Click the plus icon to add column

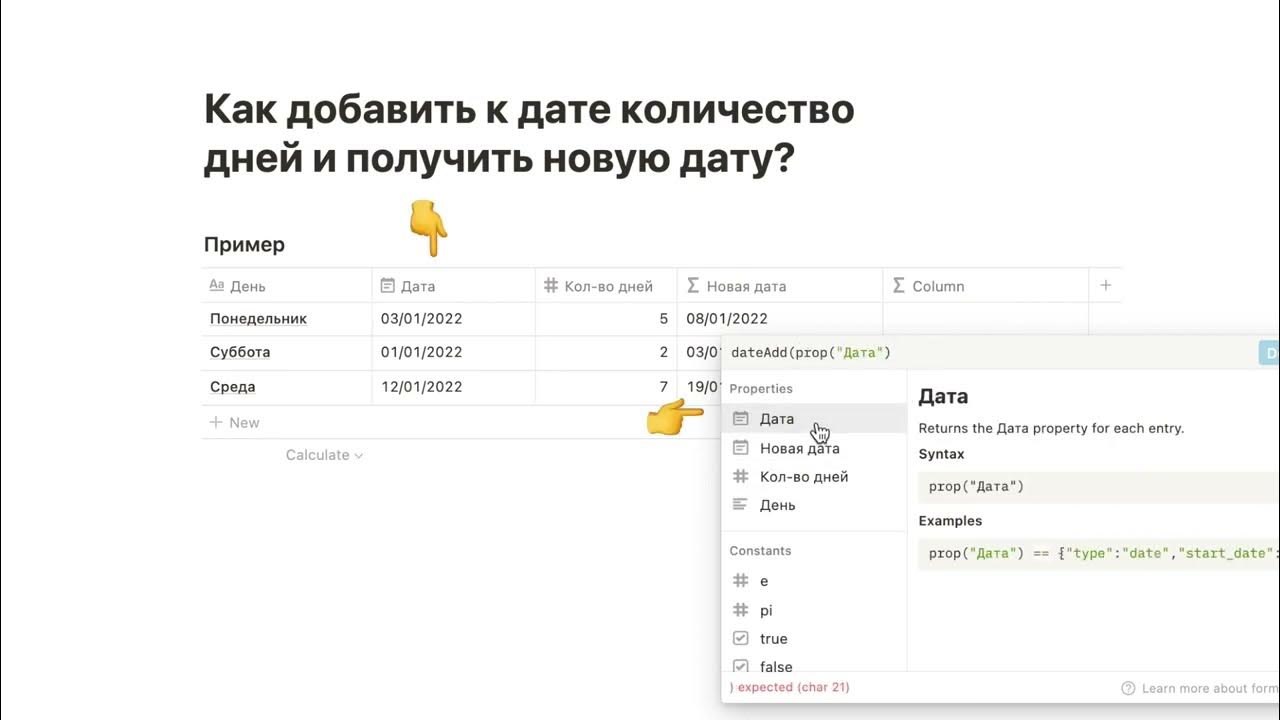[1105, 285]
